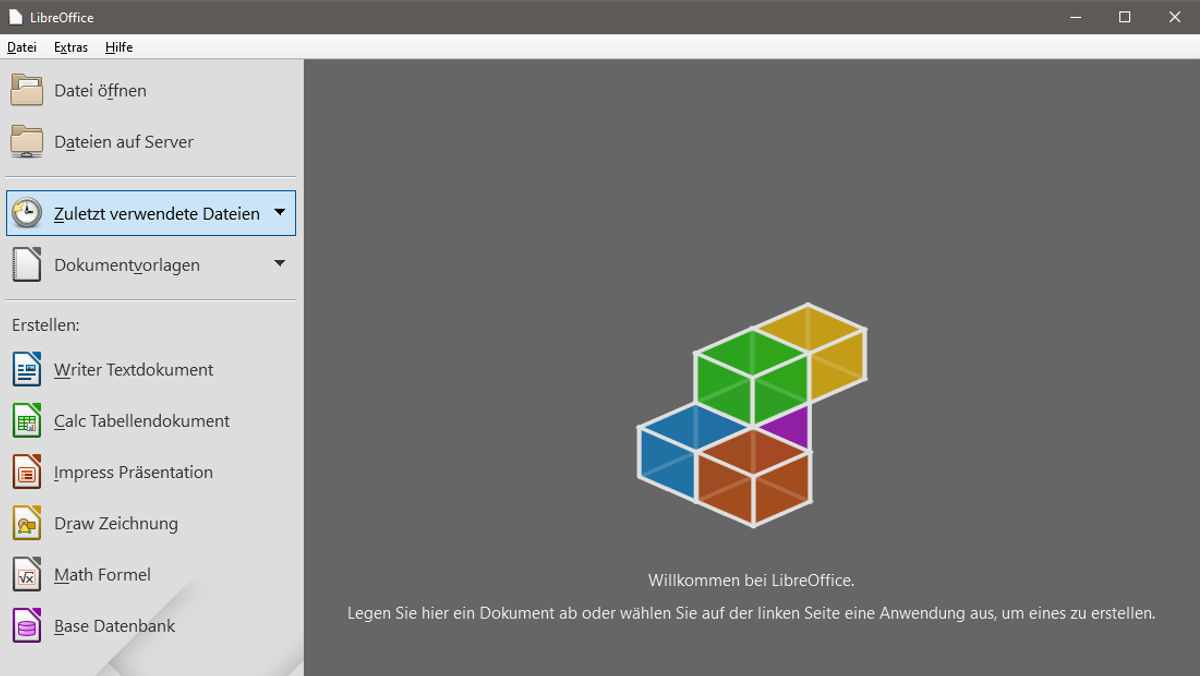The width and height of the screenshot is (1200, 676).
Task: Create a new Base Datenbank
Action: click(x=115, y=626)
